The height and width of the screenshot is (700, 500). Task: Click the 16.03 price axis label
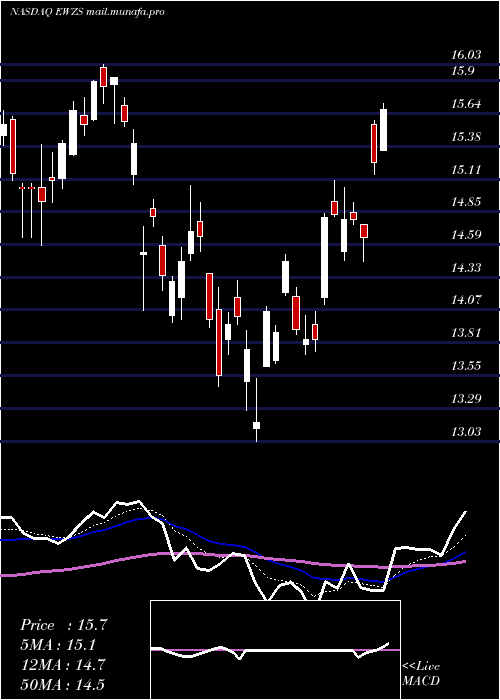point(466,55)
